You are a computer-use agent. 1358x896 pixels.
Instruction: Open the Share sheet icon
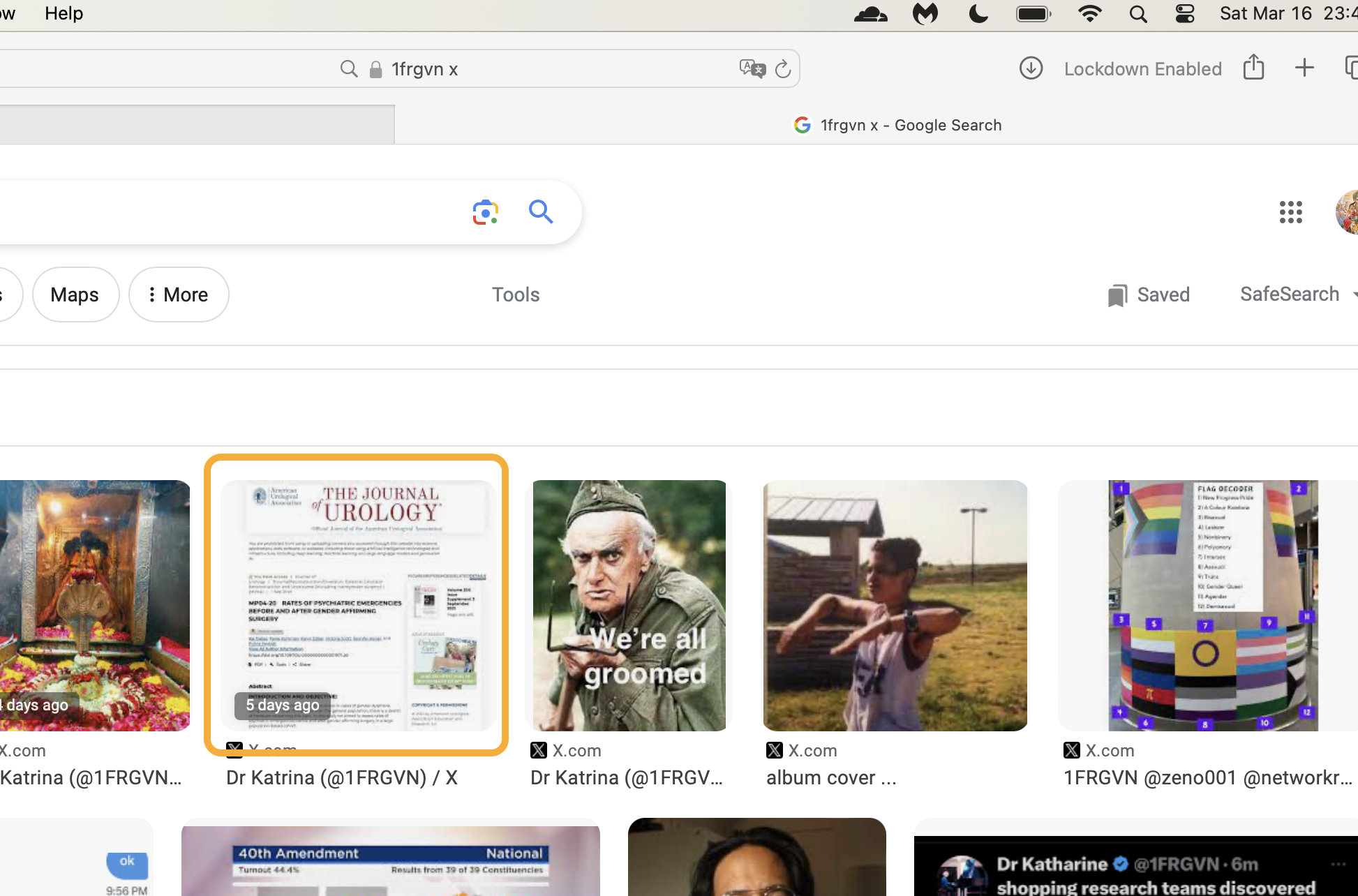(1253, 67)
